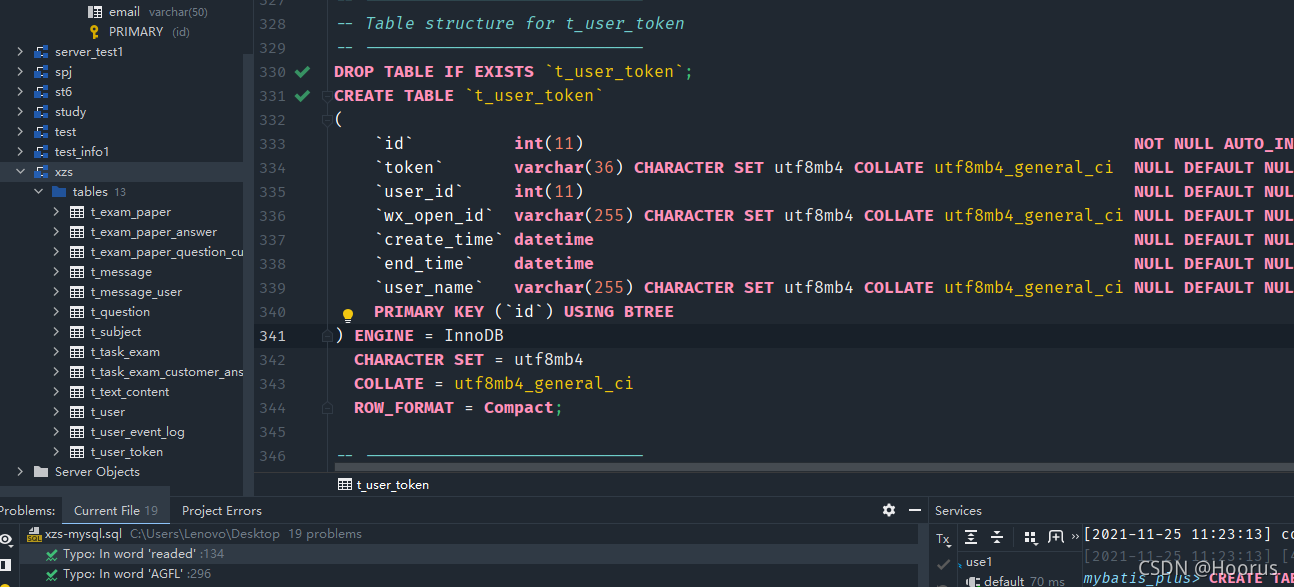
Task: Click the Server Objects folder icon
Action: (41, 471)
